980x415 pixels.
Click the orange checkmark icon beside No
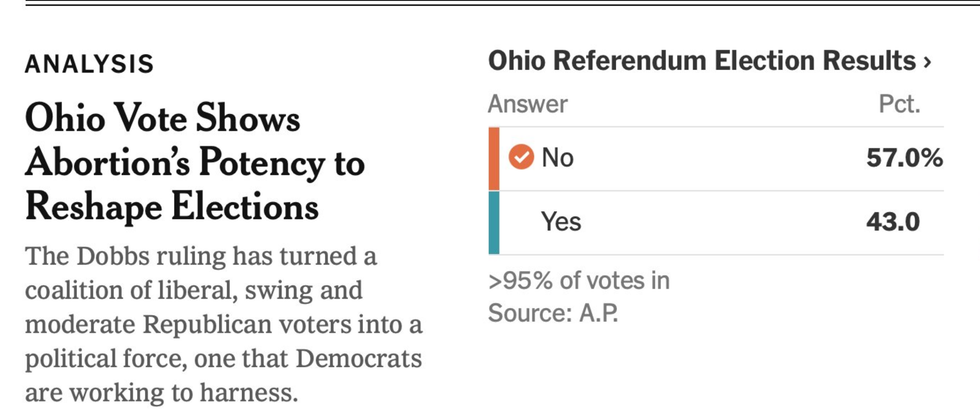click(521, 158)
